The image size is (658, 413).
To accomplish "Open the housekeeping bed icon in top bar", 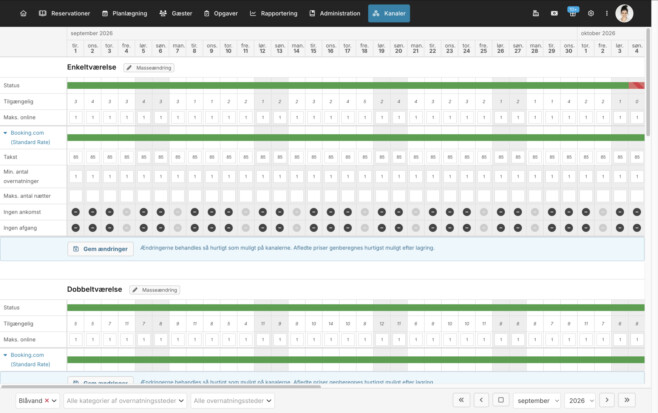I will [x=535, y=13].
